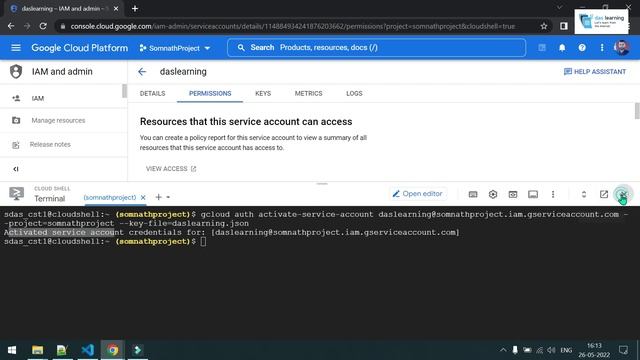Switch to the KEYS tab

point(263,93)
